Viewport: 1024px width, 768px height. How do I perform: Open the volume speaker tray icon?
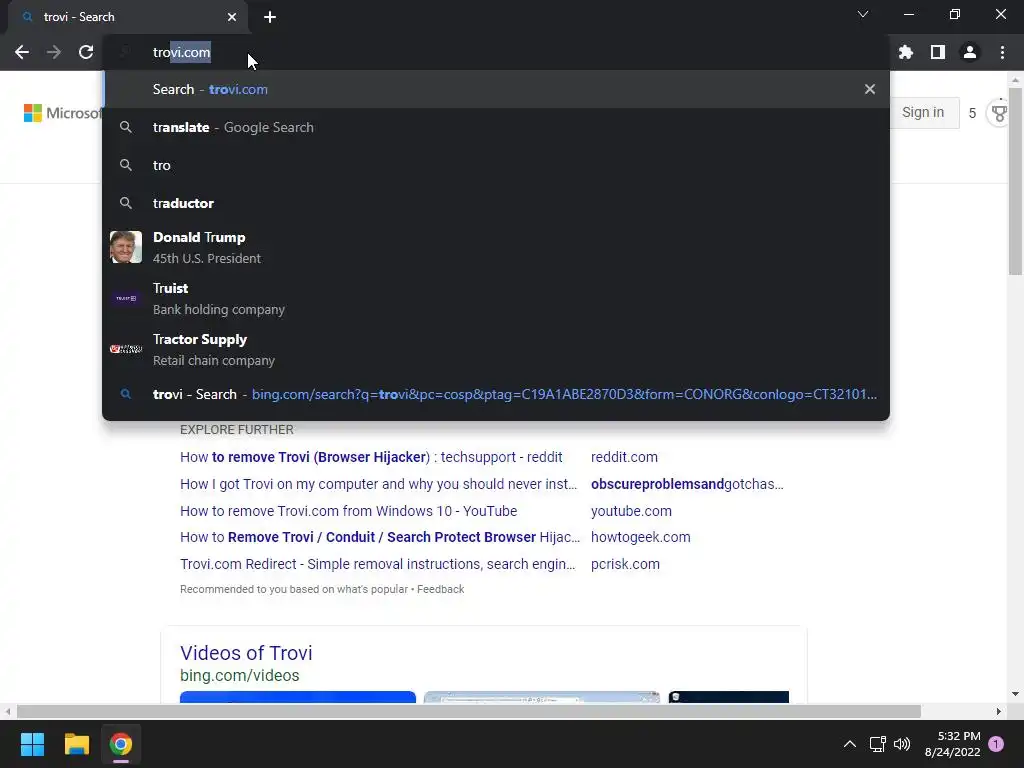pyautogui.click(x=902, y=744)
